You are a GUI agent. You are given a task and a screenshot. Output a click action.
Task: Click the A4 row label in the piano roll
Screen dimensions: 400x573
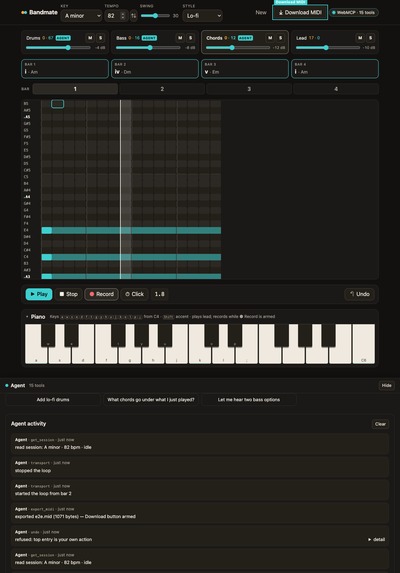coord(27,197)
